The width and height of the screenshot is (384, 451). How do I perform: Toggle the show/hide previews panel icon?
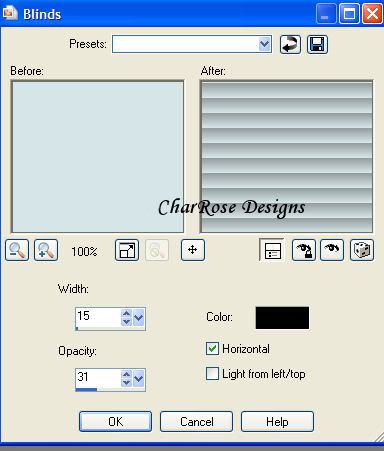coord(272,250)
